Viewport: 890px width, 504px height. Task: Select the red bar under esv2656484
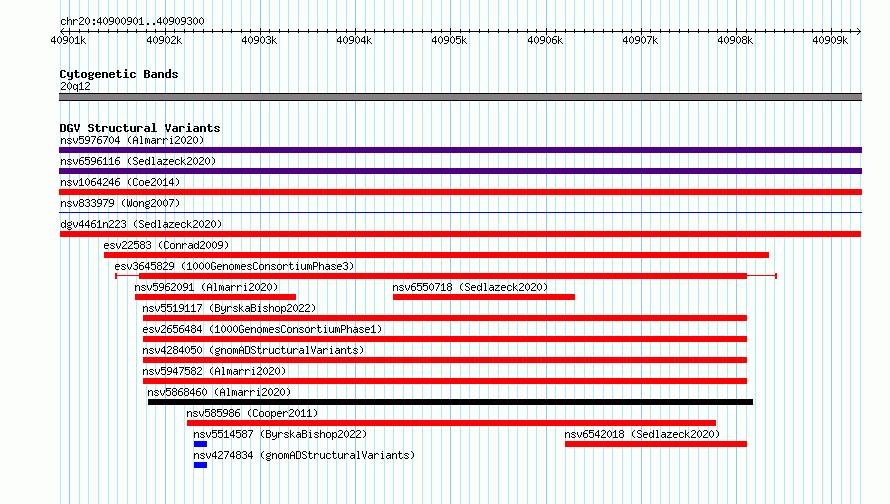pos(445,339)
